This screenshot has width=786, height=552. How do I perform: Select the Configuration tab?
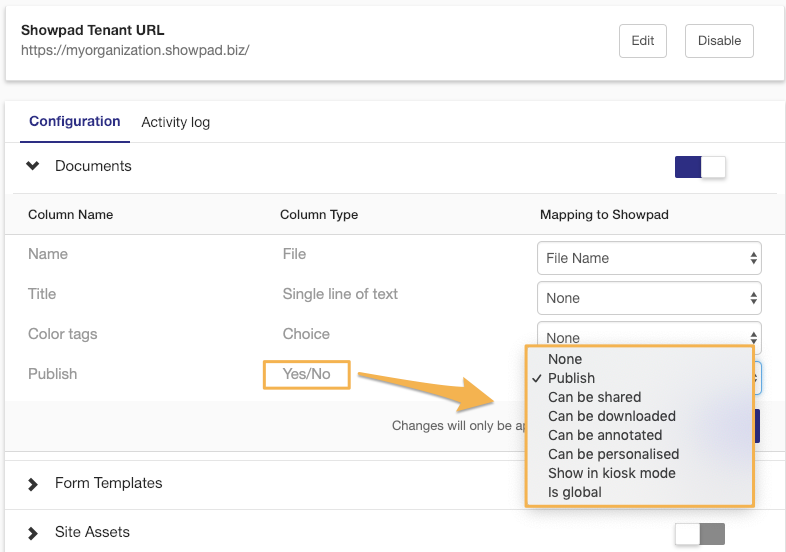pos(74,121)
